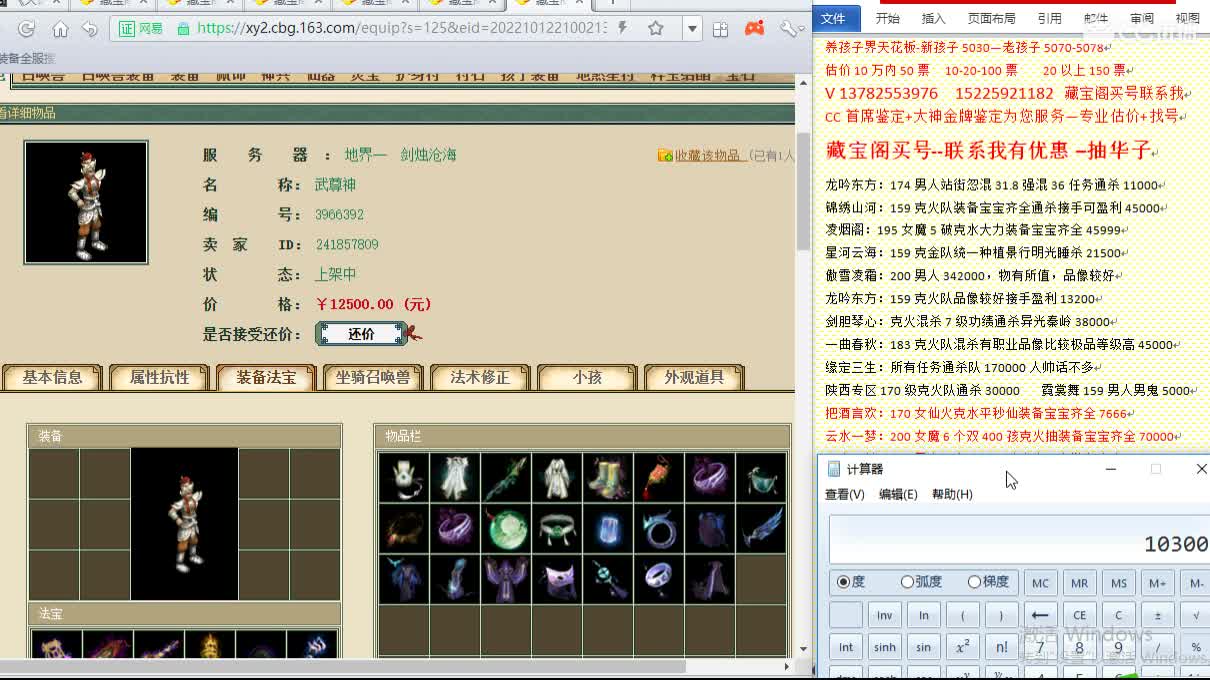The height and width of the screenshot is (680, 1210).
Task: Click the lightning speed-mode icon in address bar
Action: (622, 29)
